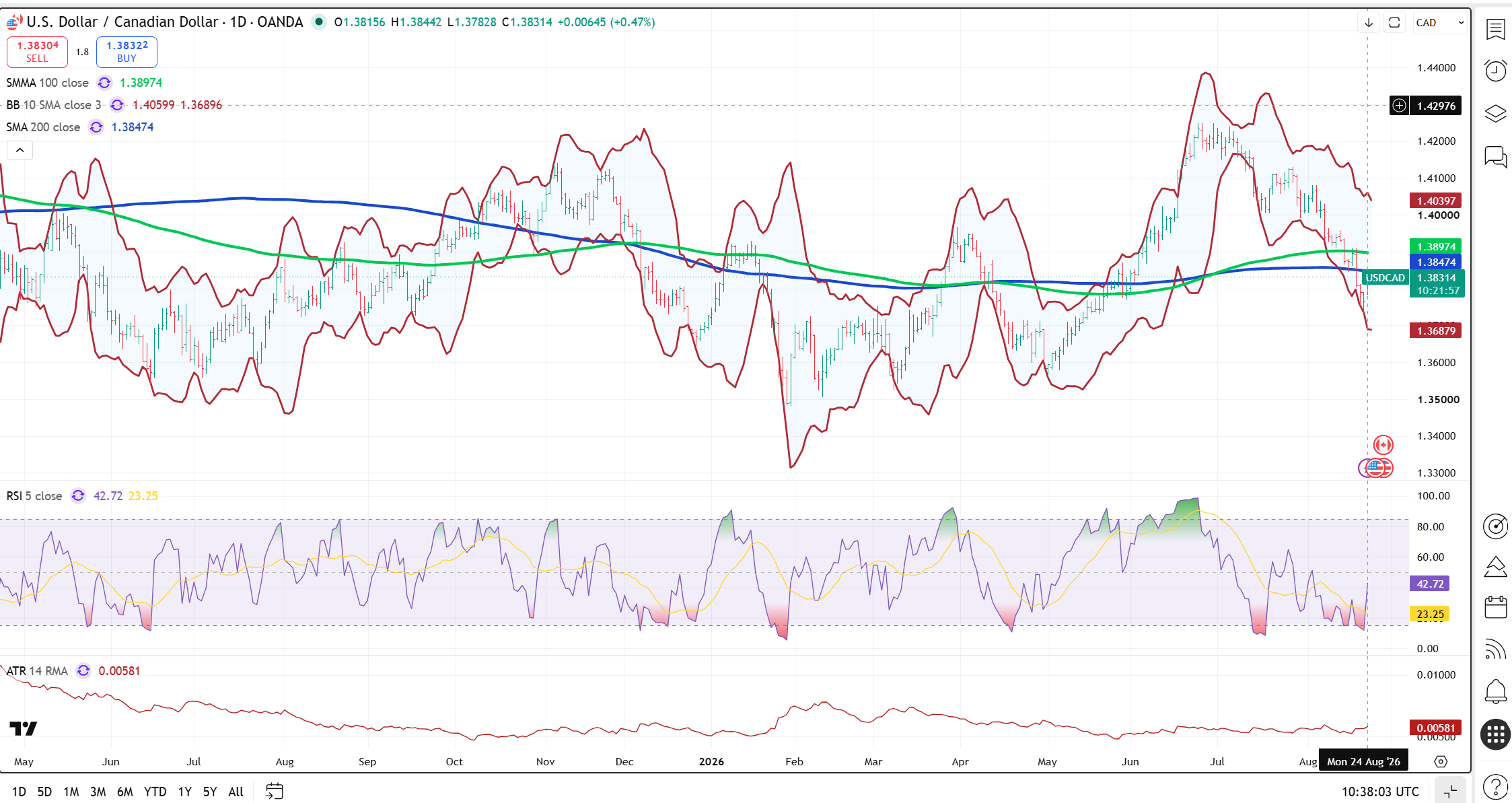The width and height of the screenshot is (1512, 803).
Task: Click the circular icon beside ATR 14 RMA
Action: (x=83, y=671)
